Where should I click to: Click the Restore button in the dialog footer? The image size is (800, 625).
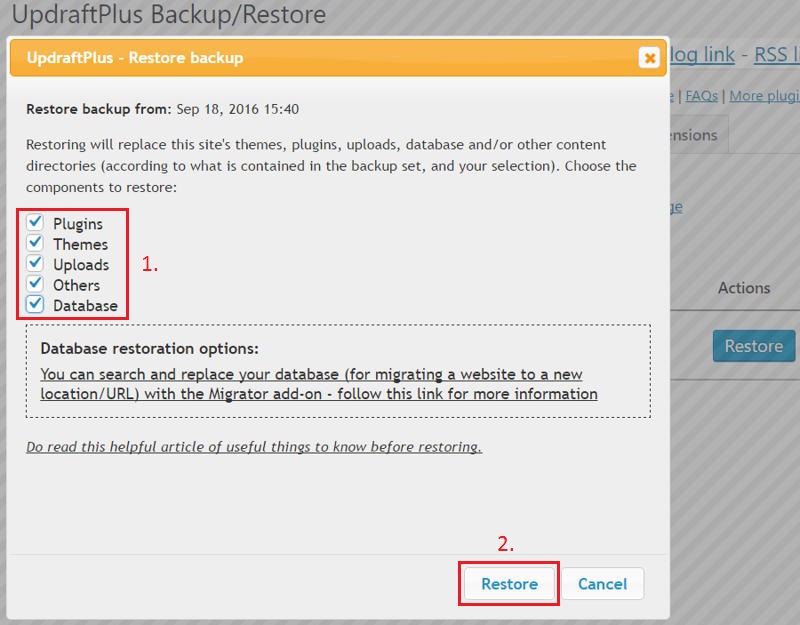(x=508, y=584)
